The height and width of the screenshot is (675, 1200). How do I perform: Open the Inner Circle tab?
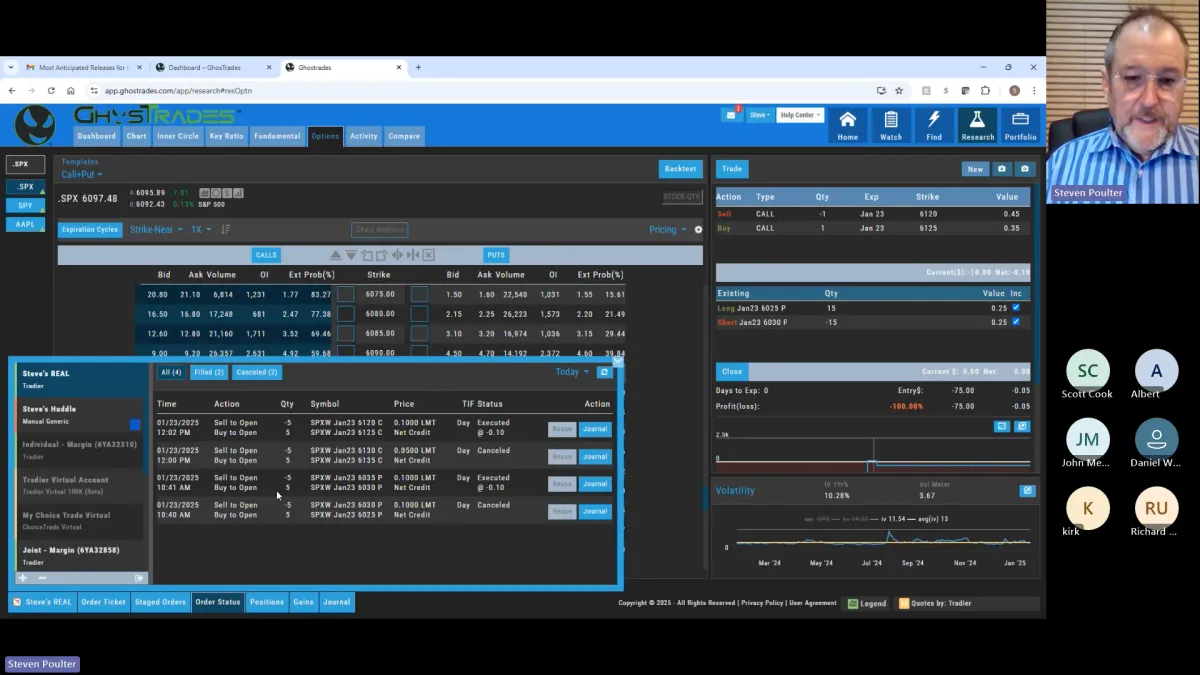tap(178, 136)
